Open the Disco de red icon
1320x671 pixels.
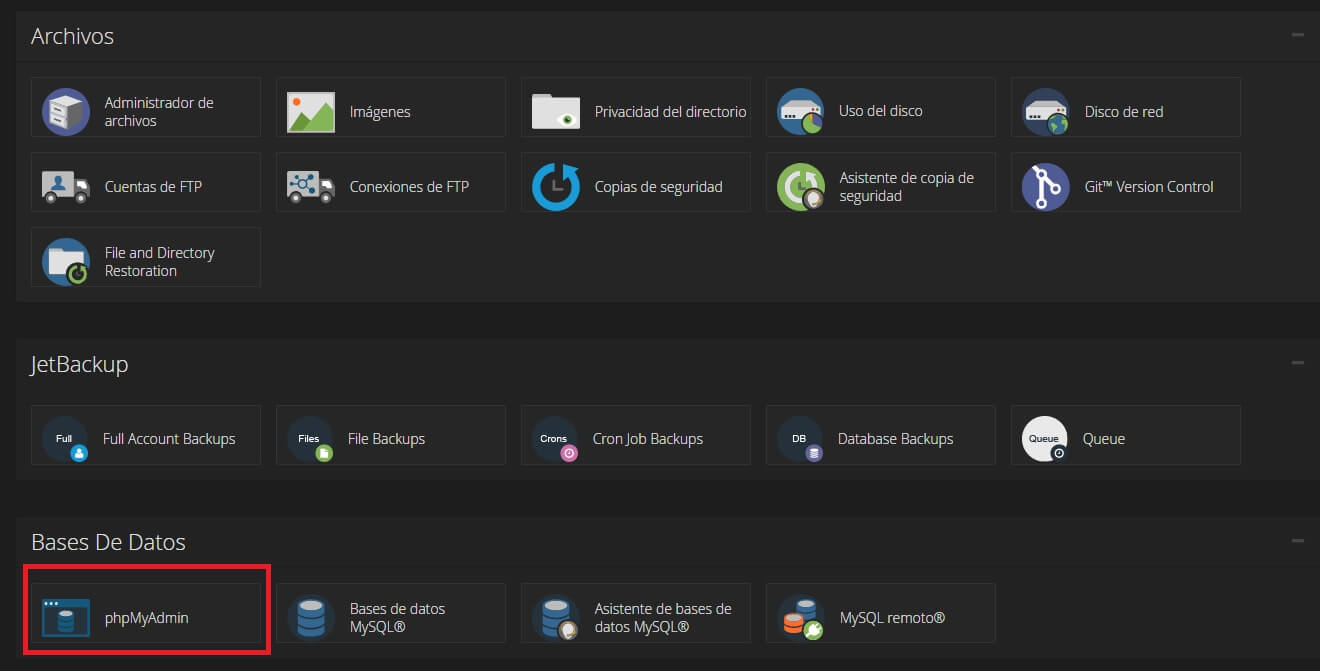(1046, 111)
